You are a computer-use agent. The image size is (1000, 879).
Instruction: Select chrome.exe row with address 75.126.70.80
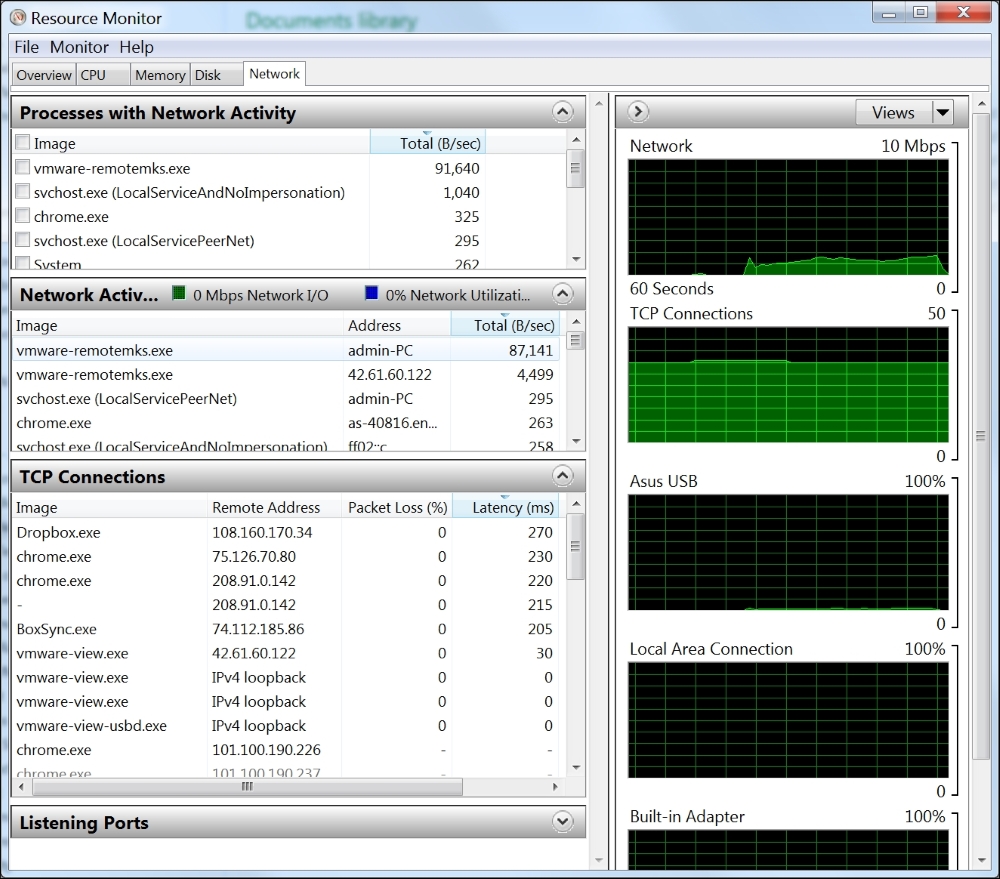coord(286,556)
